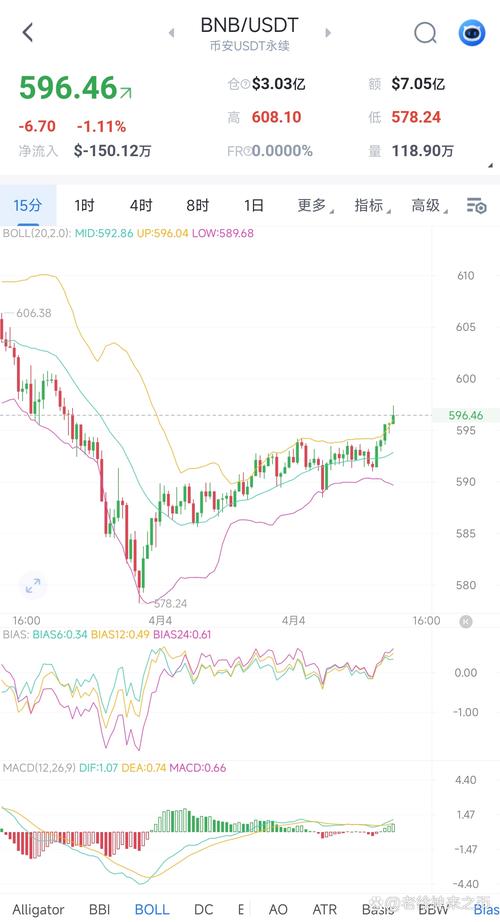Click the info icon beside FR
Viewport: 500px width, 922px height.
(248, 151)
